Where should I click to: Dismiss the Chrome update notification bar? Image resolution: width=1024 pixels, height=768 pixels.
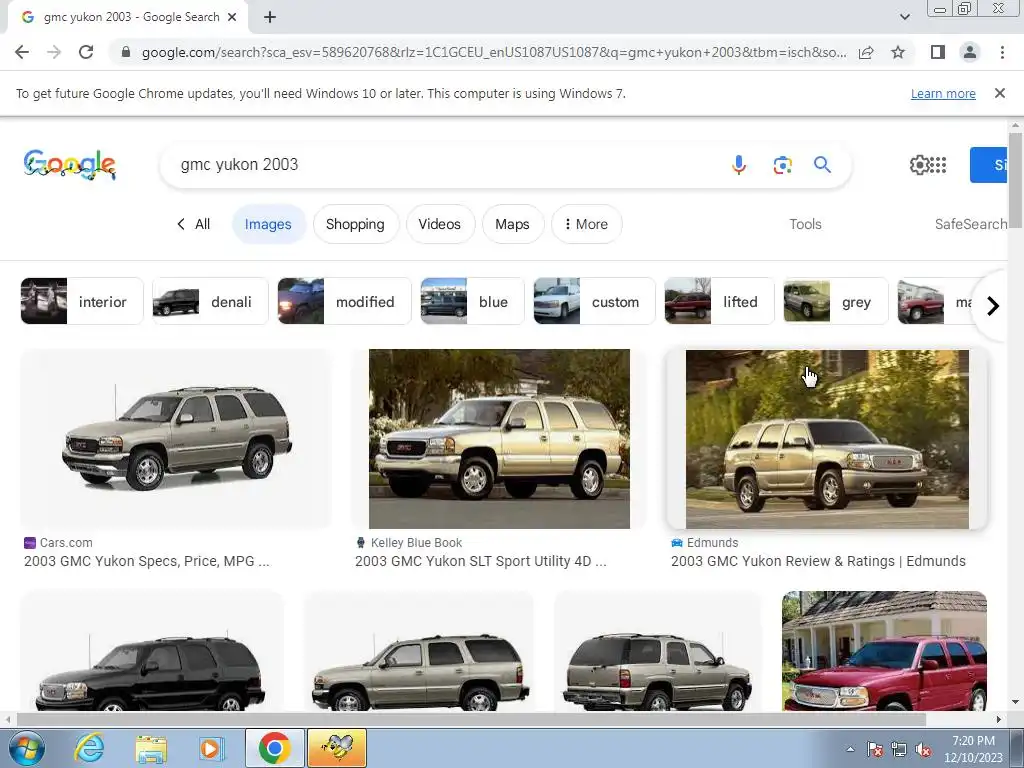tap(1000, 93)
